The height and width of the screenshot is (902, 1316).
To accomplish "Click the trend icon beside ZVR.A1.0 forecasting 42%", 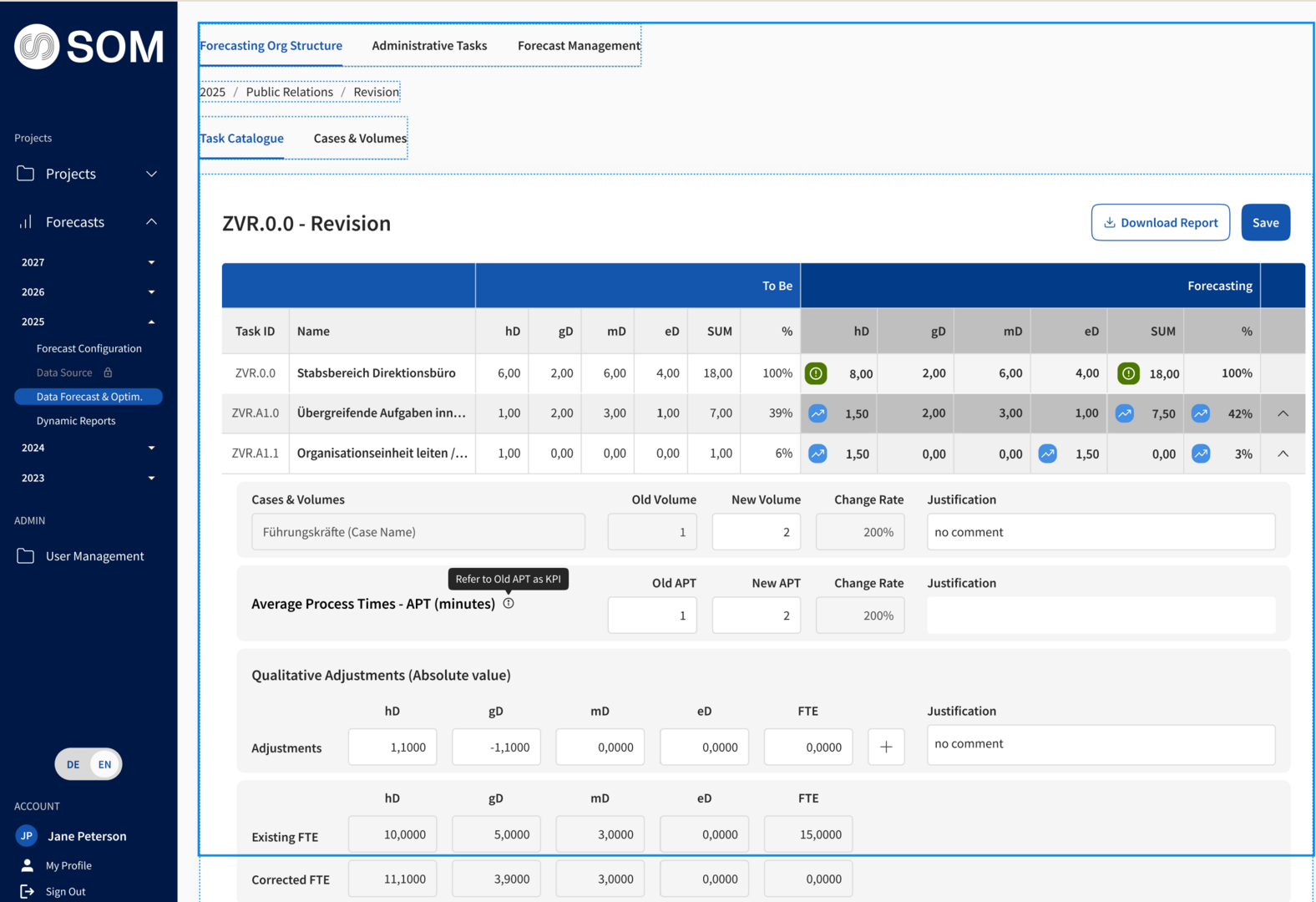I will (1200, 413).
